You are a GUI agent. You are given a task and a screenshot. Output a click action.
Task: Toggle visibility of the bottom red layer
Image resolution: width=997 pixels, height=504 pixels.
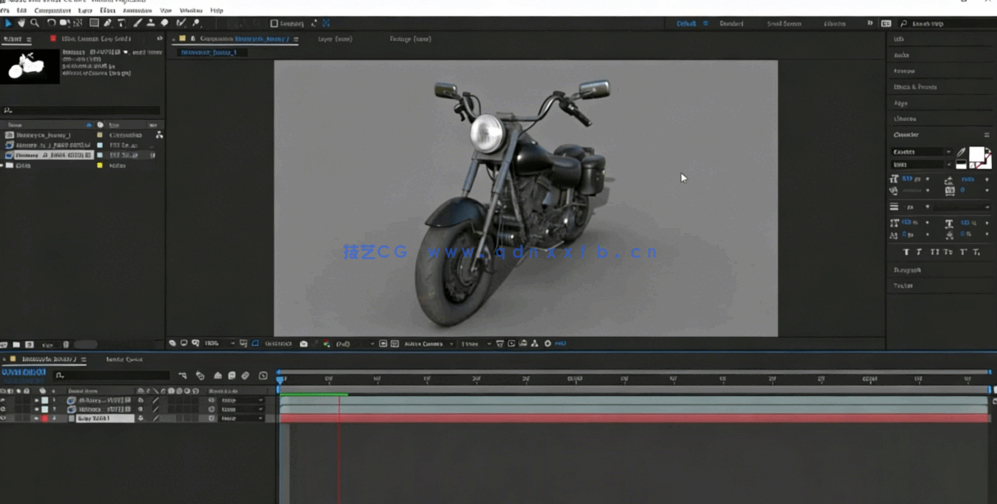point(4,418)
